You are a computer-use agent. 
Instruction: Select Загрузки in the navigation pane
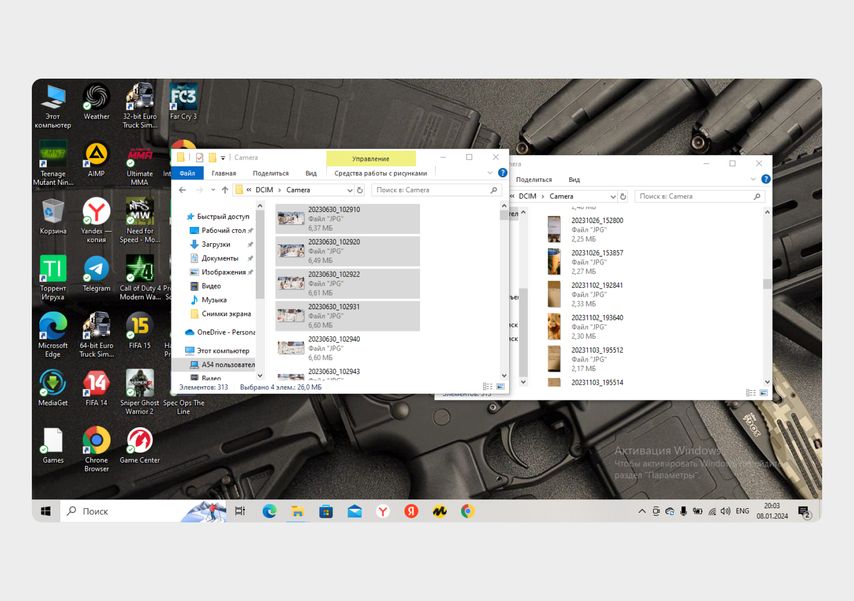click(x=211, y=244)
